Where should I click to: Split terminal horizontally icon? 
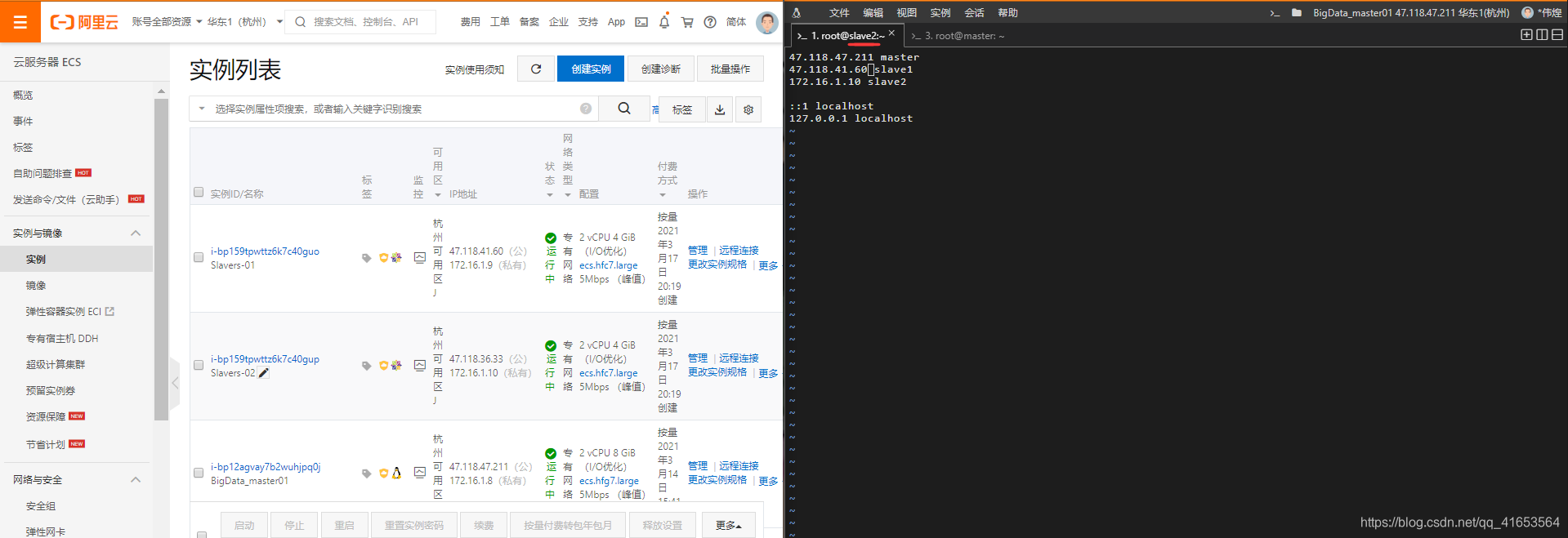coord(1557,35)
